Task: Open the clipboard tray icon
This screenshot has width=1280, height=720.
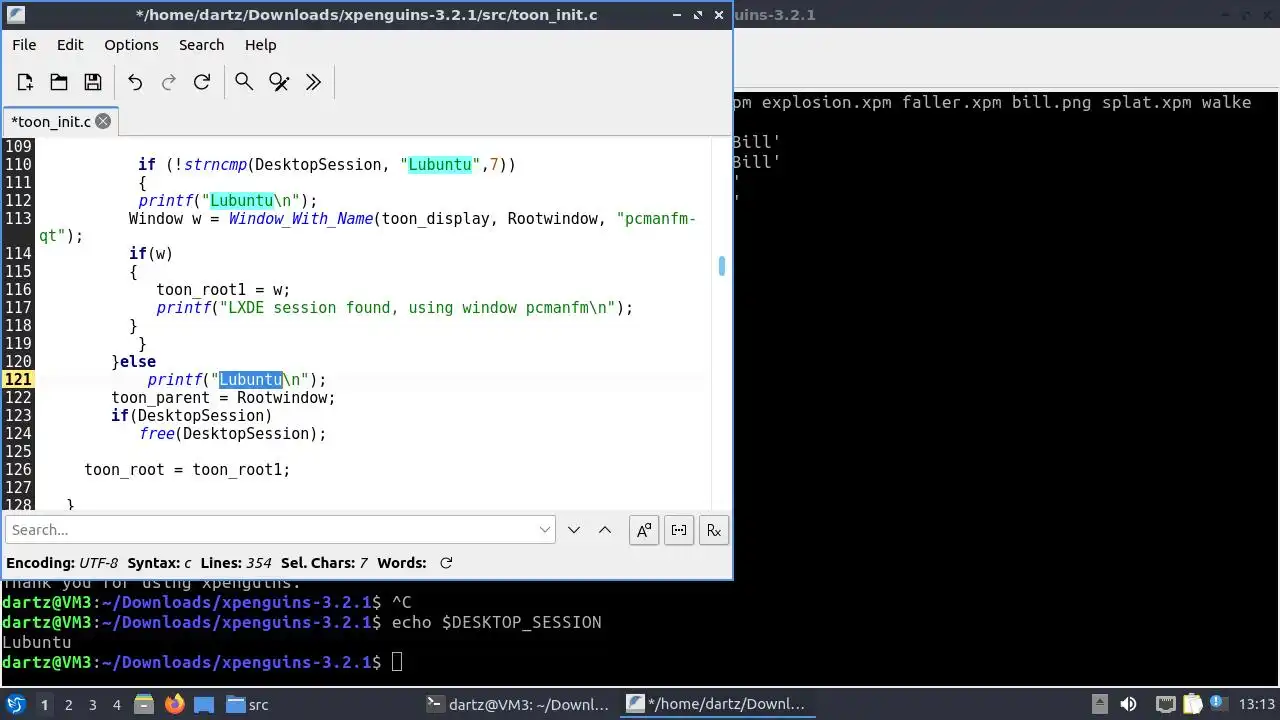Action: [1192, 704]
